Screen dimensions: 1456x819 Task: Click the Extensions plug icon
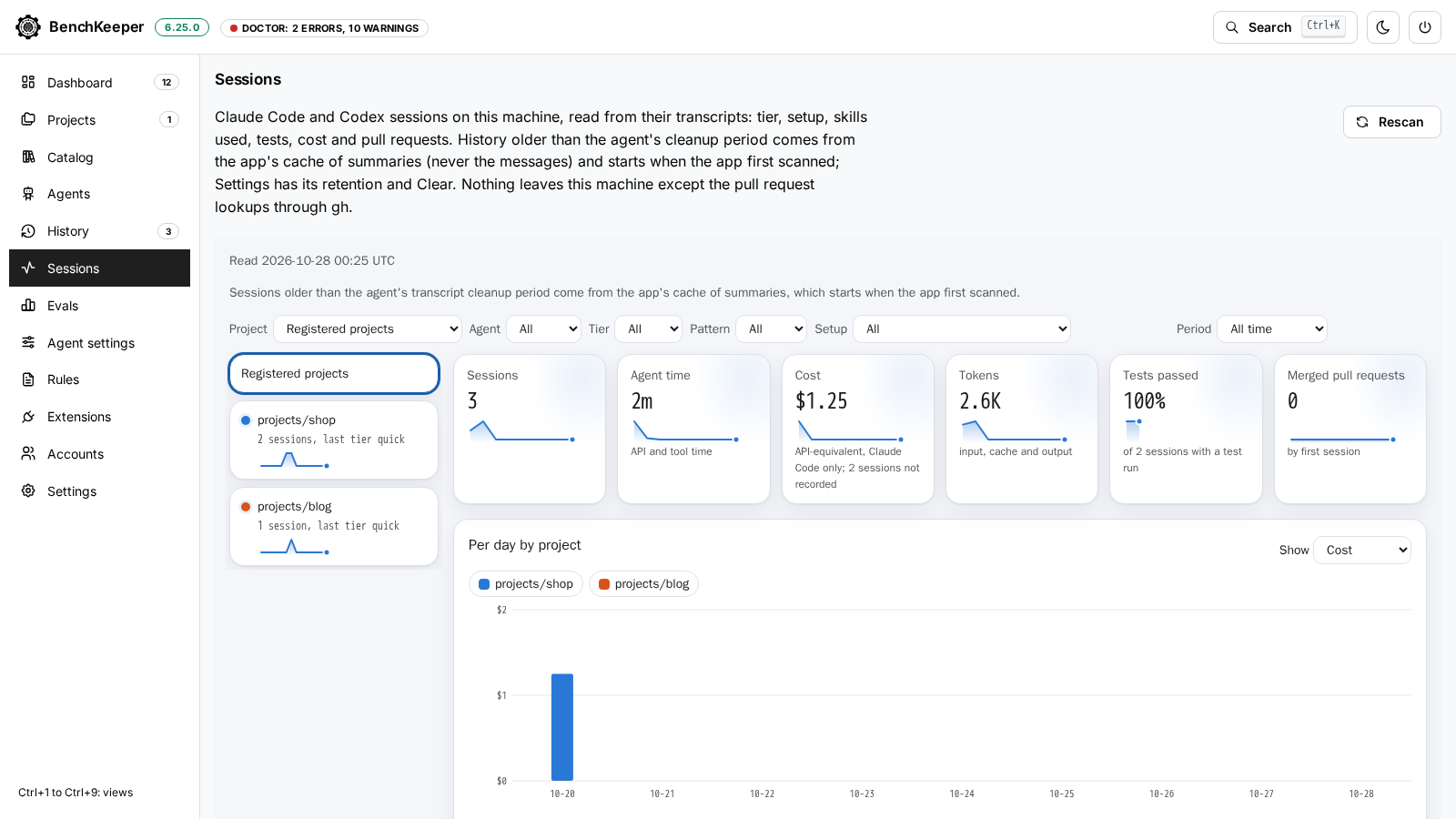pos(28,417)
